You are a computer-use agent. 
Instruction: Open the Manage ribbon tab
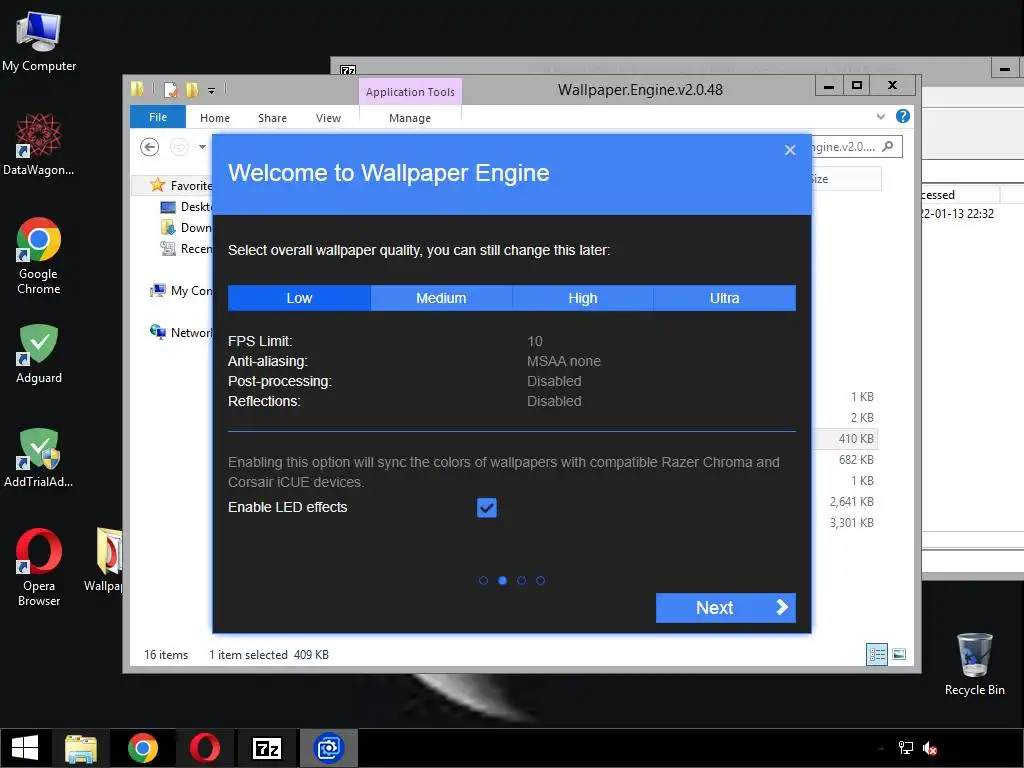(x=410, y=118)
